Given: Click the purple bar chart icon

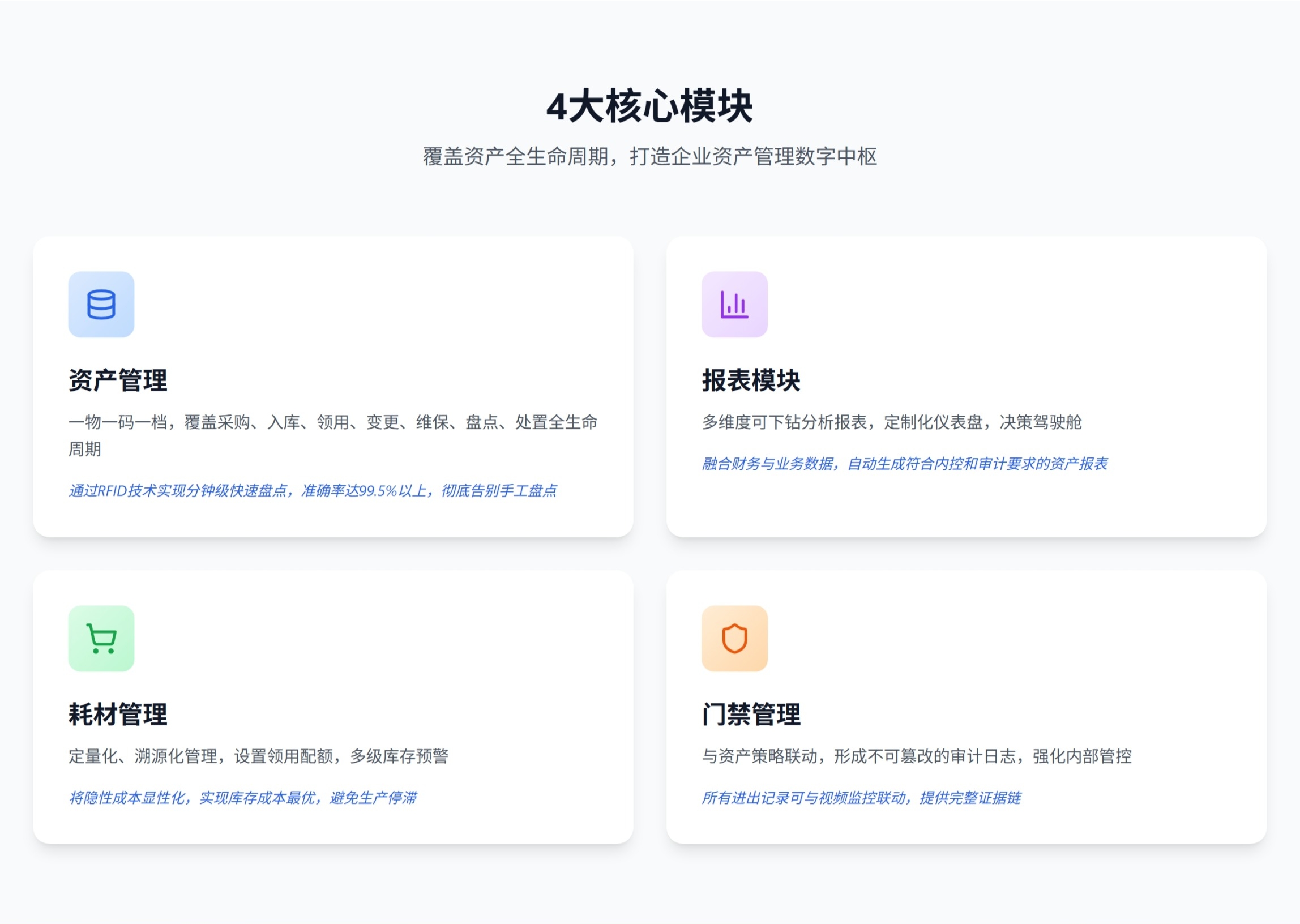Looking at the screenshot, I should (734, 305).
